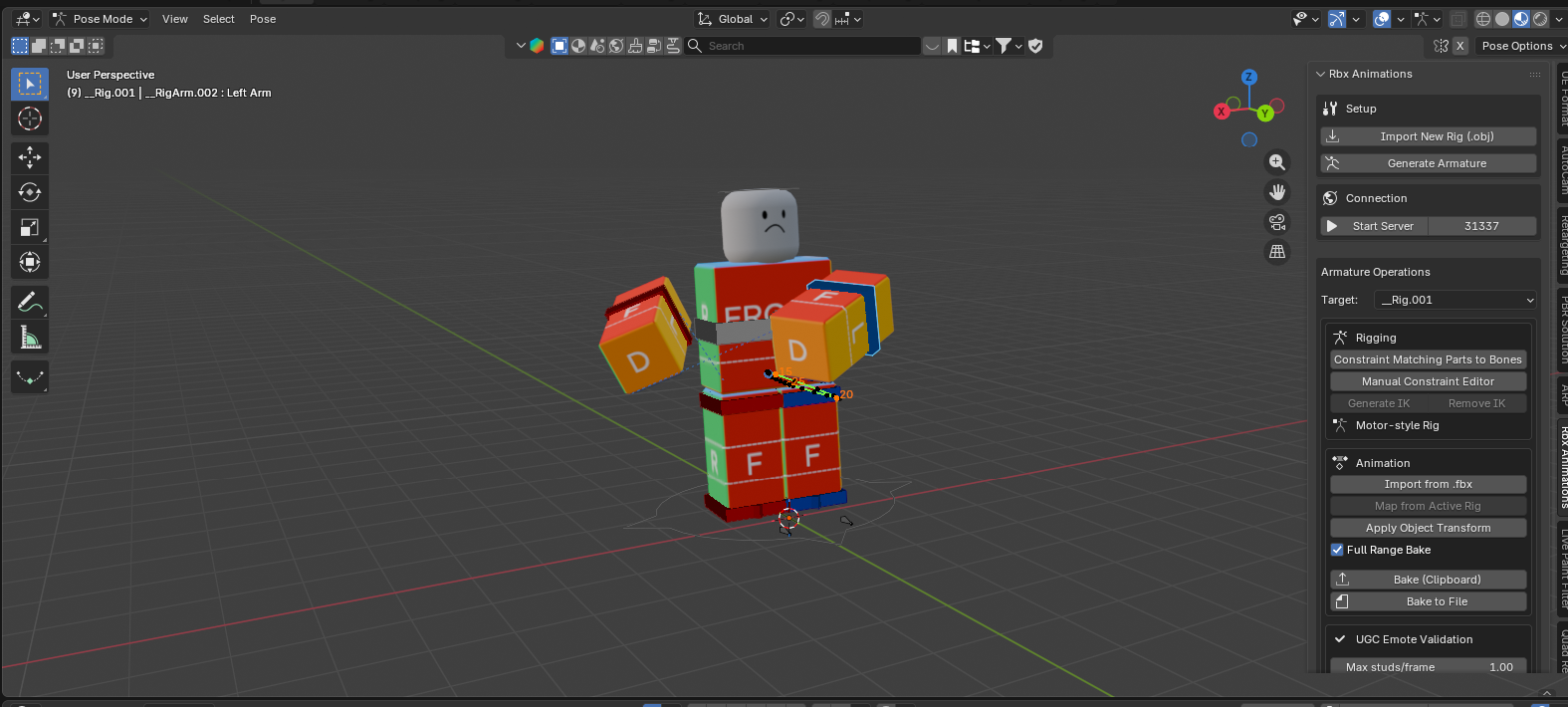Open the Select menu

(219, 19)
